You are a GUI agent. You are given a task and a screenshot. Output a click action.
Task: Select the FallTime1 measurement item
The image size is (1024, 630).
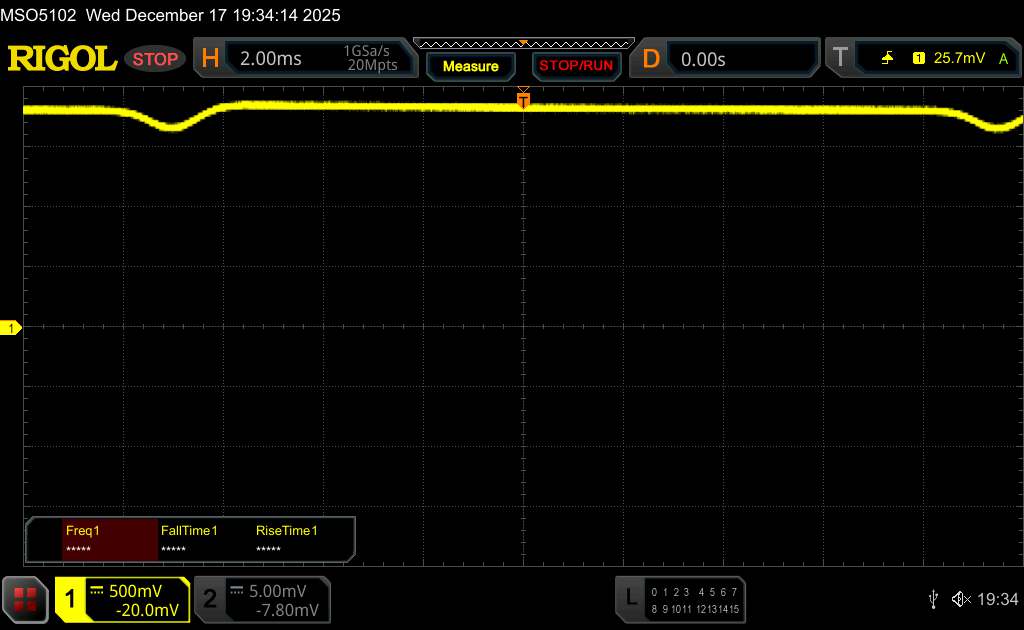[x=189, y=539]
